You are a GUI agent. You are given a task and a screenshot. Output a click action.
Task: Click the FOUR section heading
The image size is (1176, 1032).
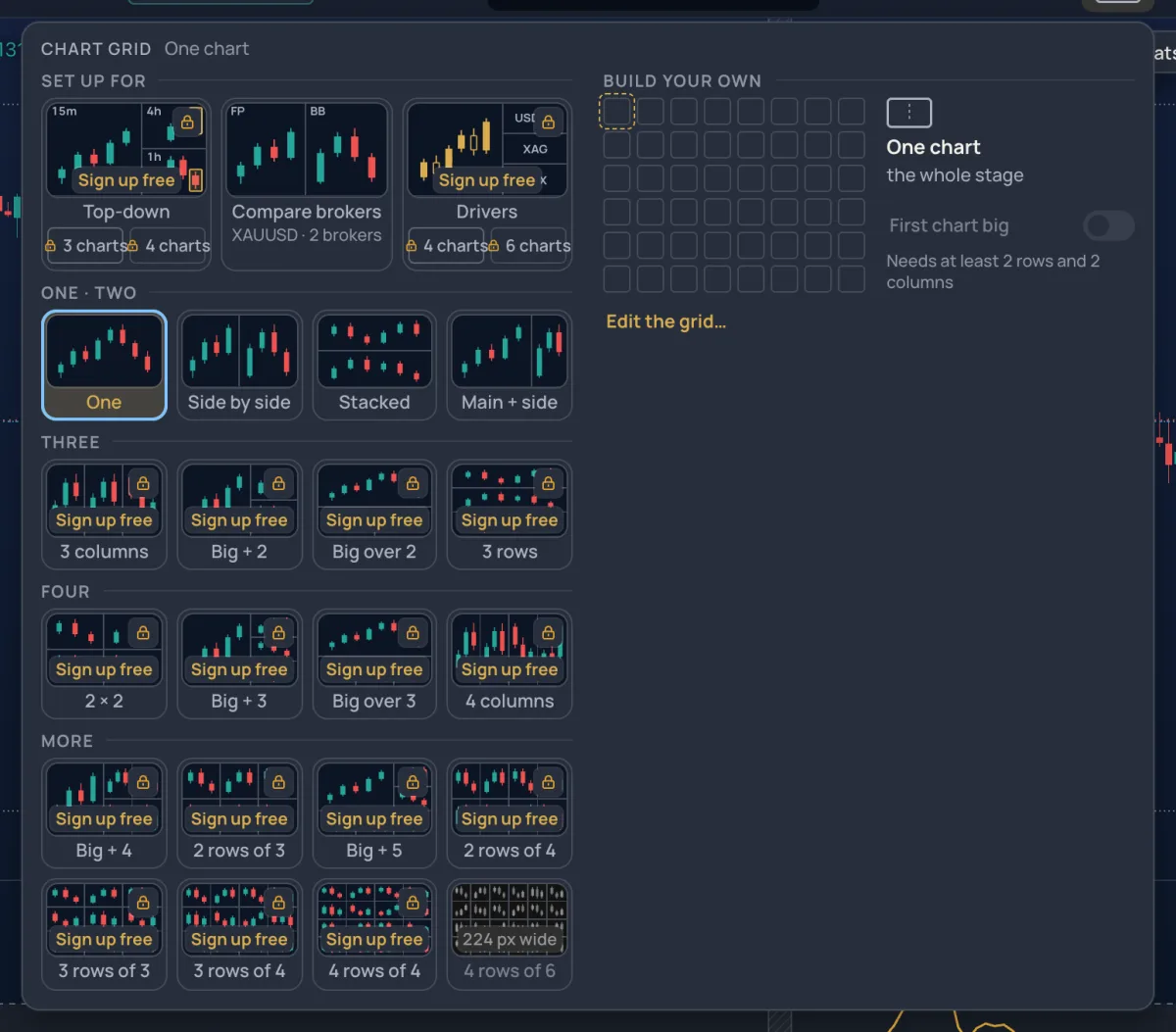tap(66, 592)
